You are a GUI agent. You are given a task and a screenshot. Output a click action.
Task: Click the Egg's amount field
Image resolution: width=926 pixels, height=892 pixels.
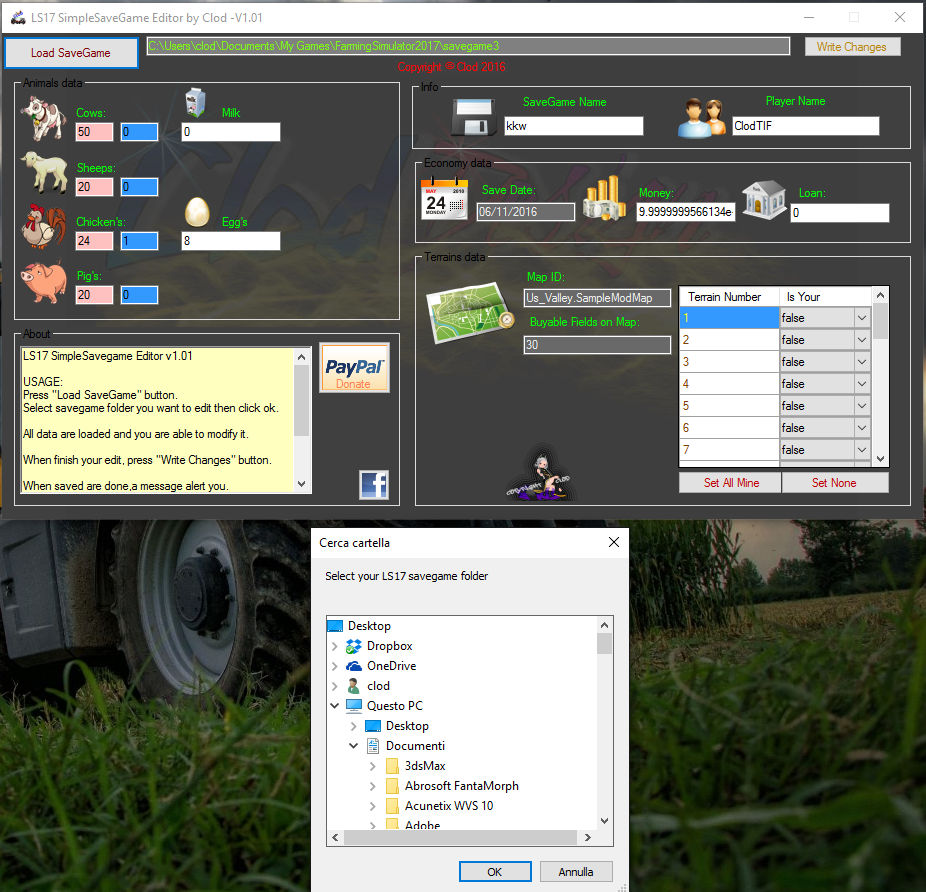click(231, 240)
